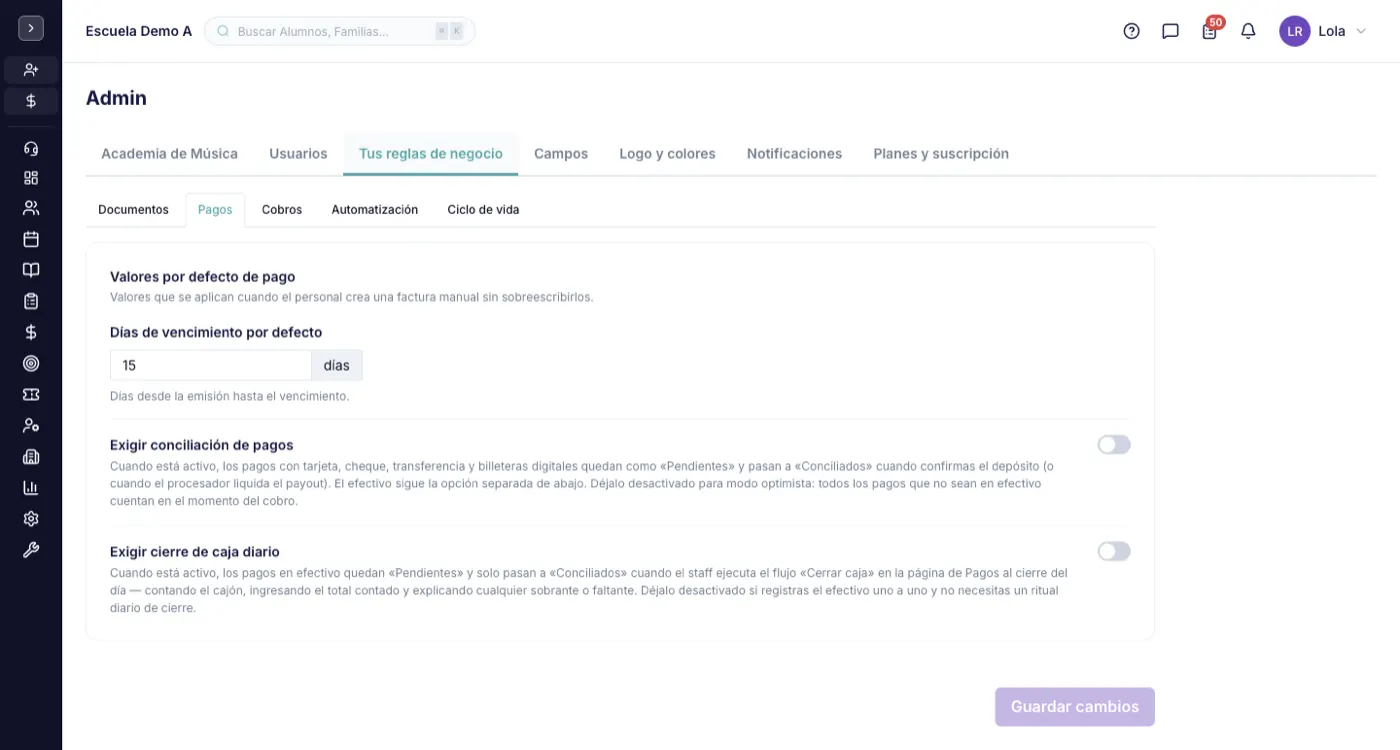Open the headset support icon in sidebar
The height and width of the screenshot is (750, 1400).
pos(31,149)
